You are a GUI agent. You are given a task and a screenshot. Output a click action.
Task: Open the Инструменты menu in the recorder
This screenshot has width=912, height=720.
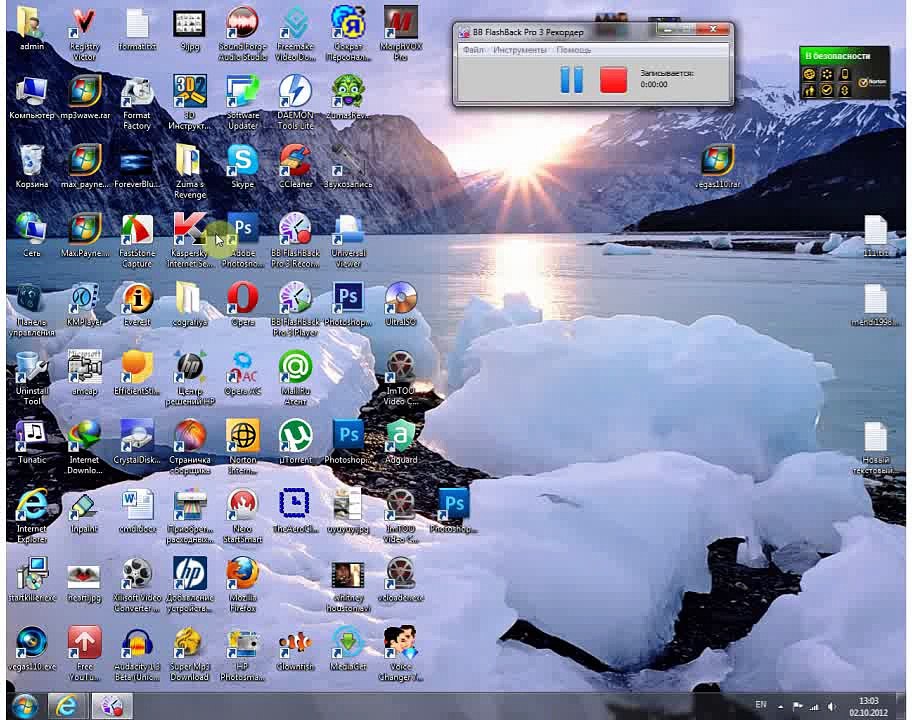coord(519,50)
